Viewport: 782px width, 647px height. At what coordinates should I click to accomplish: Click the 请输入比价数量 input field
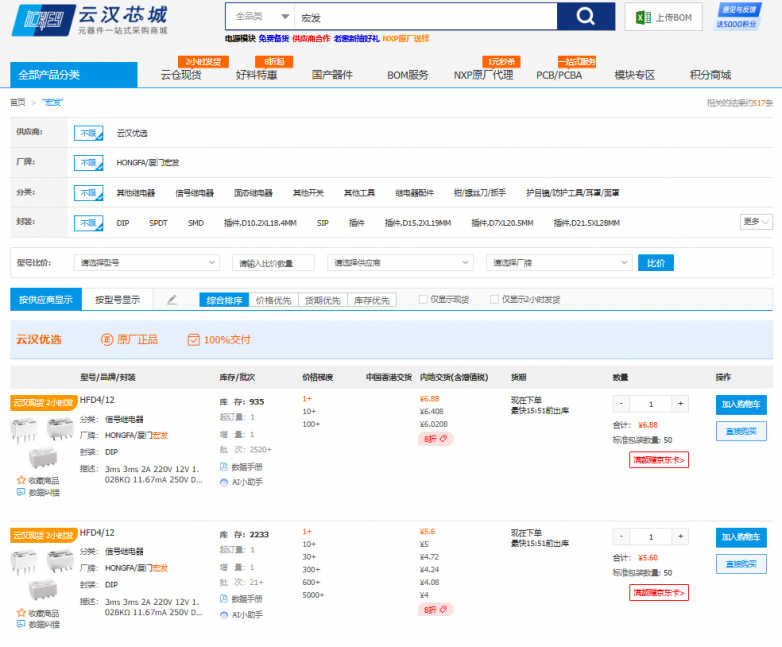273,263
